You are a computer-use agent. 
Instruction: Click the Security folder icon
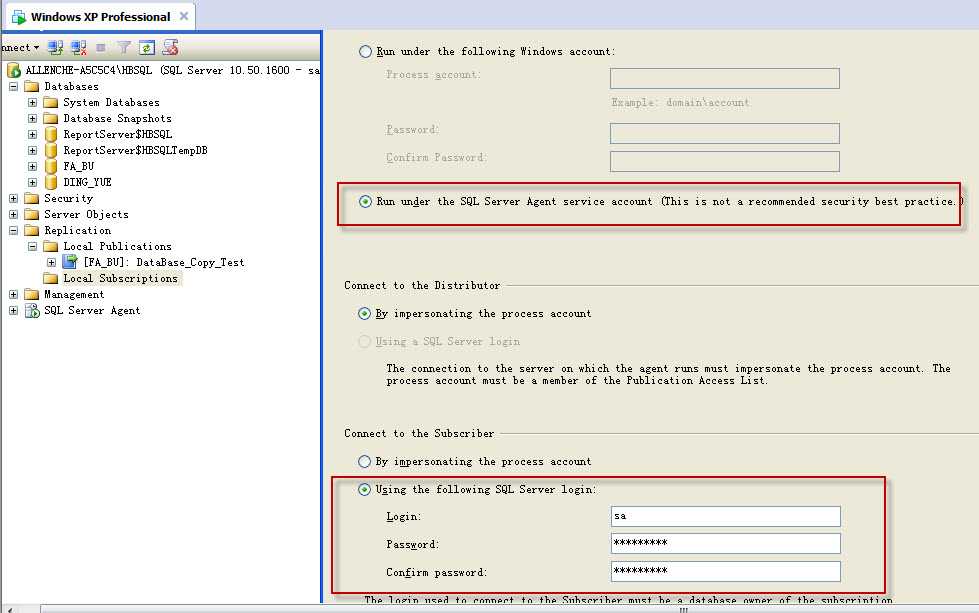click(32, 199)
